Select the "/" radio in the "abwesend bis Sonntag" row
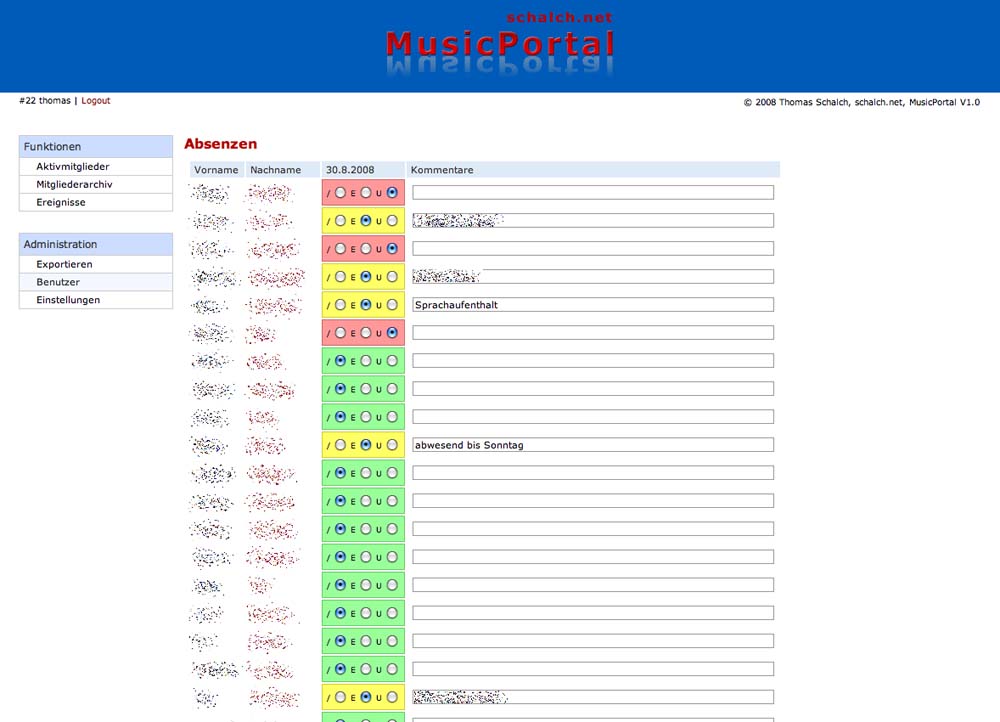This screenshot has width=1000, height=722. pyautogui.click(x=341, y=445)
